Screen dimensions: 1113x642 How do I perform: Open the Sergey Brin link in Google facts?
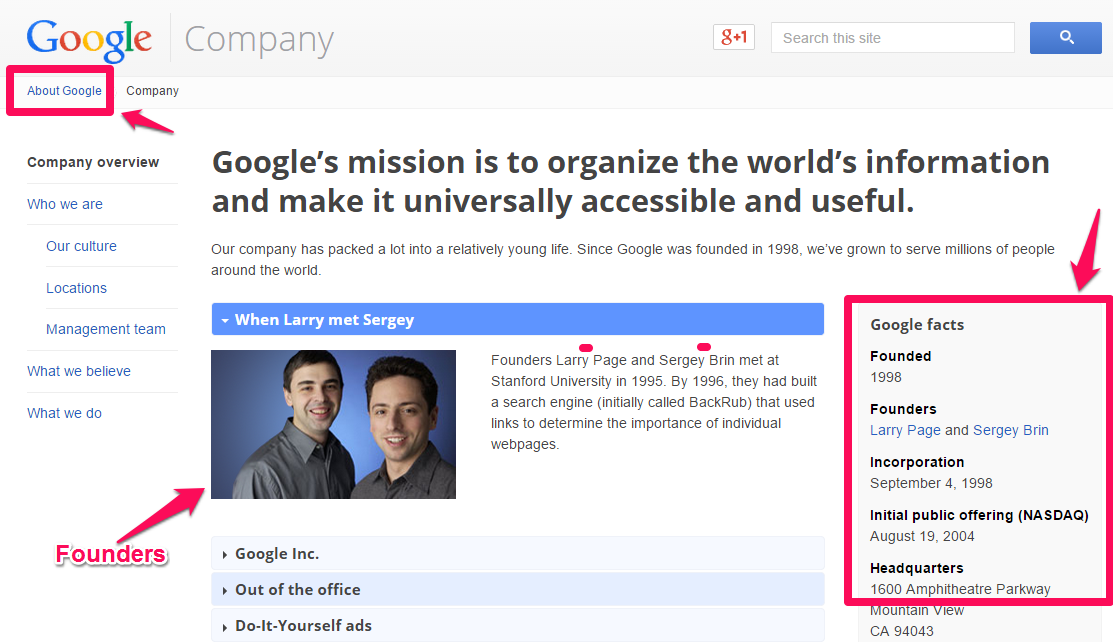1010,430
